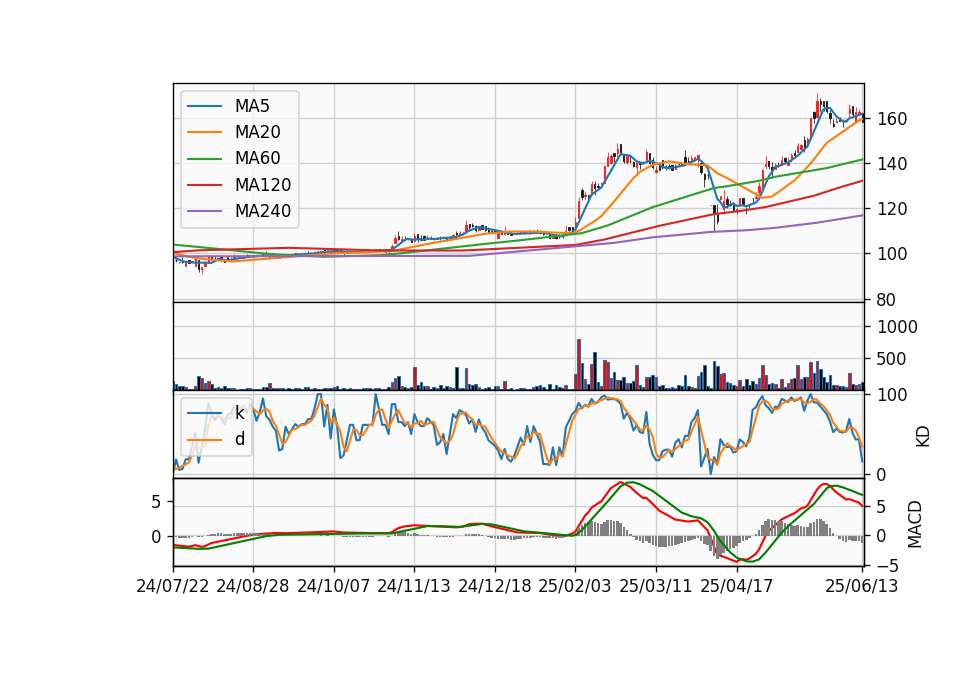This screenshot has width=960, height=690.
Task: Click the MA240 legend label
Action: point(263,211)
